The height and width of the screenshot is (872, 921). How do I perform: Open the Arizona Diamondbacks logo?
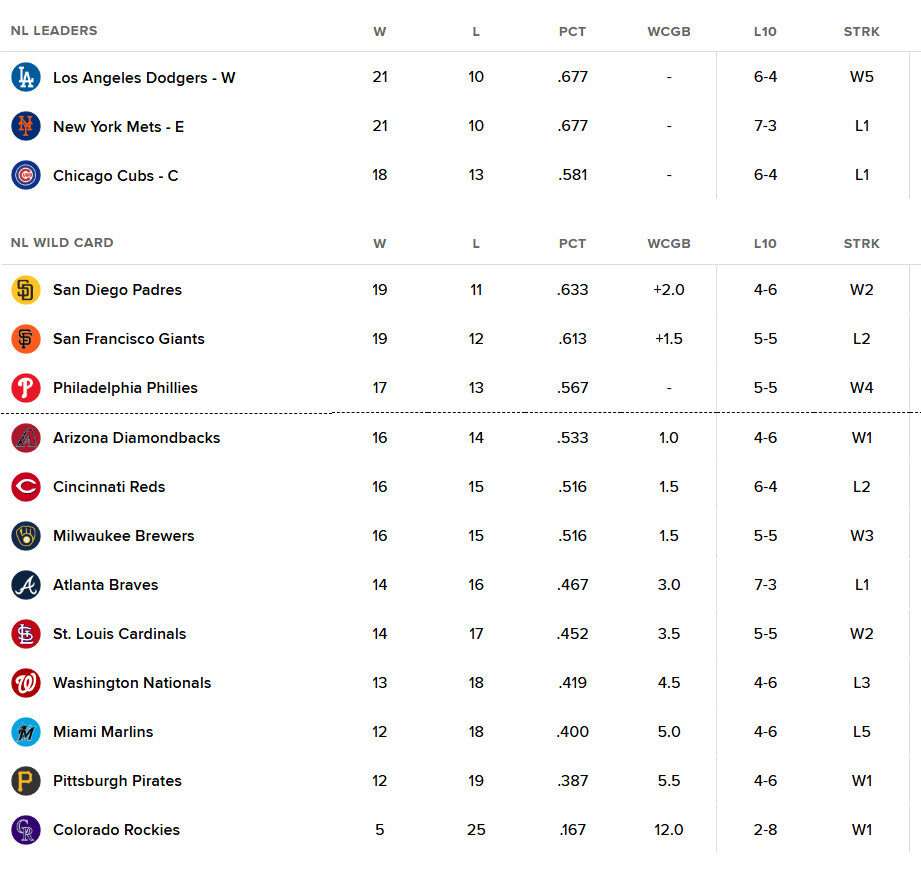[x=26, y=438]
